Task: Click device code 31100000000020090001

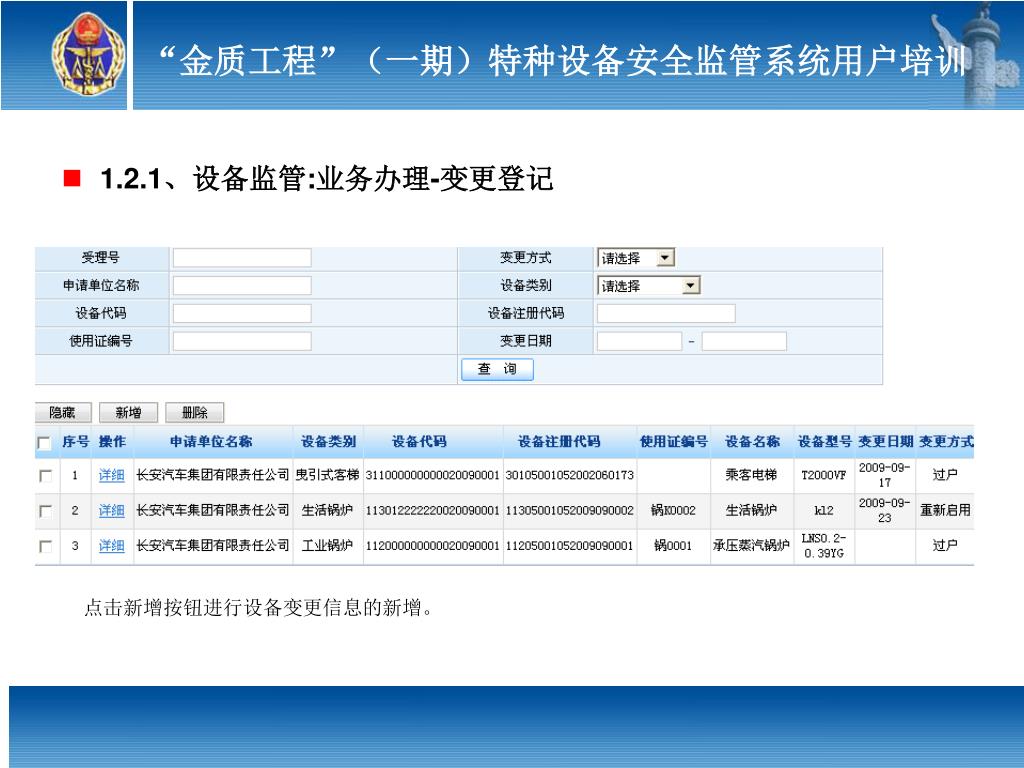Action: (x=432, y=475)
